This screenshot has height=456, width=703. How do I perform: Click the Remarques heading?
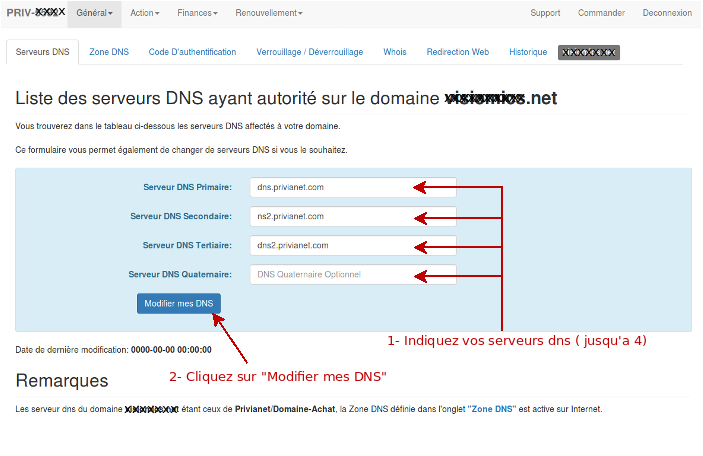(62, 381)
